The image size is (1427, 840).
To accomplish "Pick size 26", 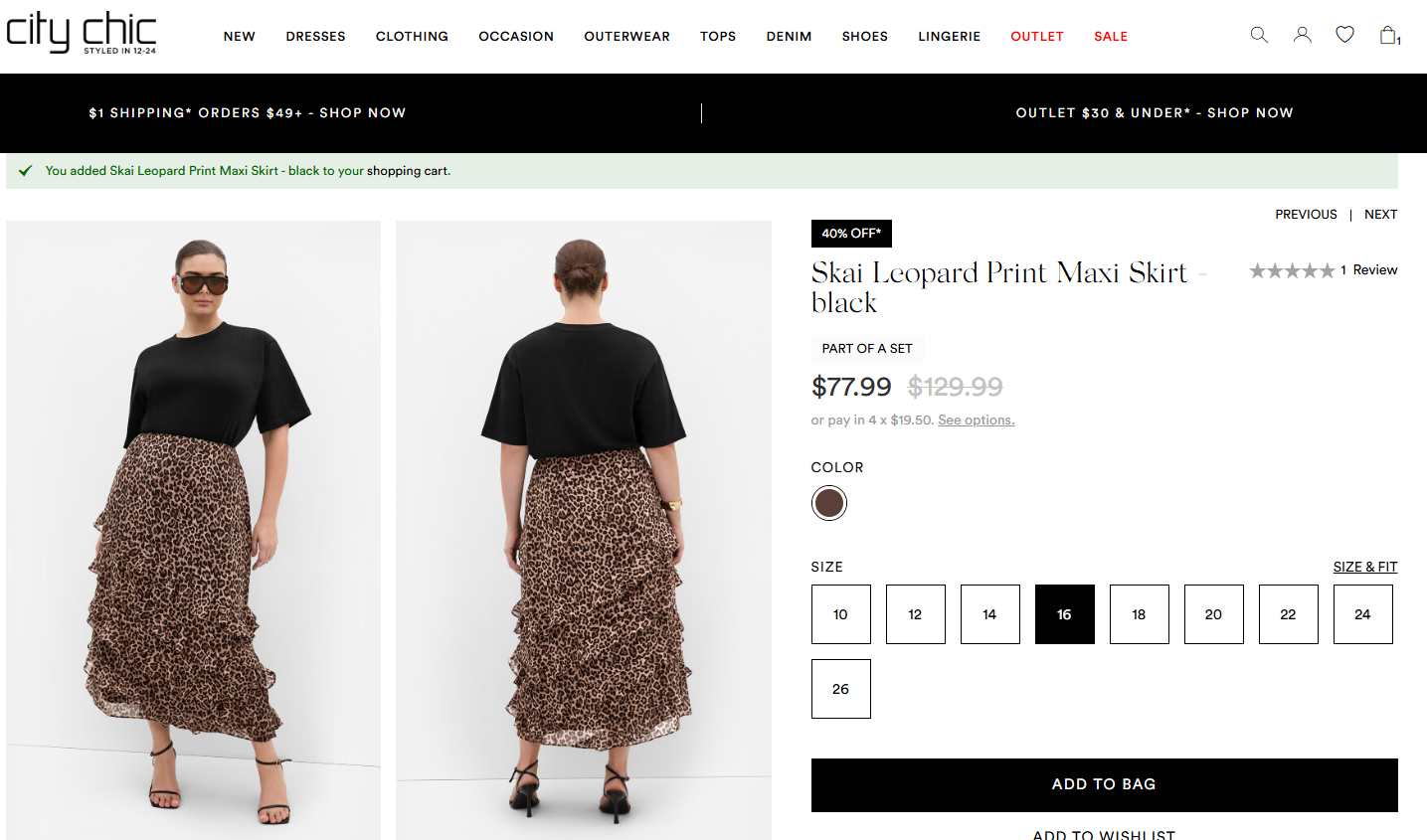I will point(840,689).
